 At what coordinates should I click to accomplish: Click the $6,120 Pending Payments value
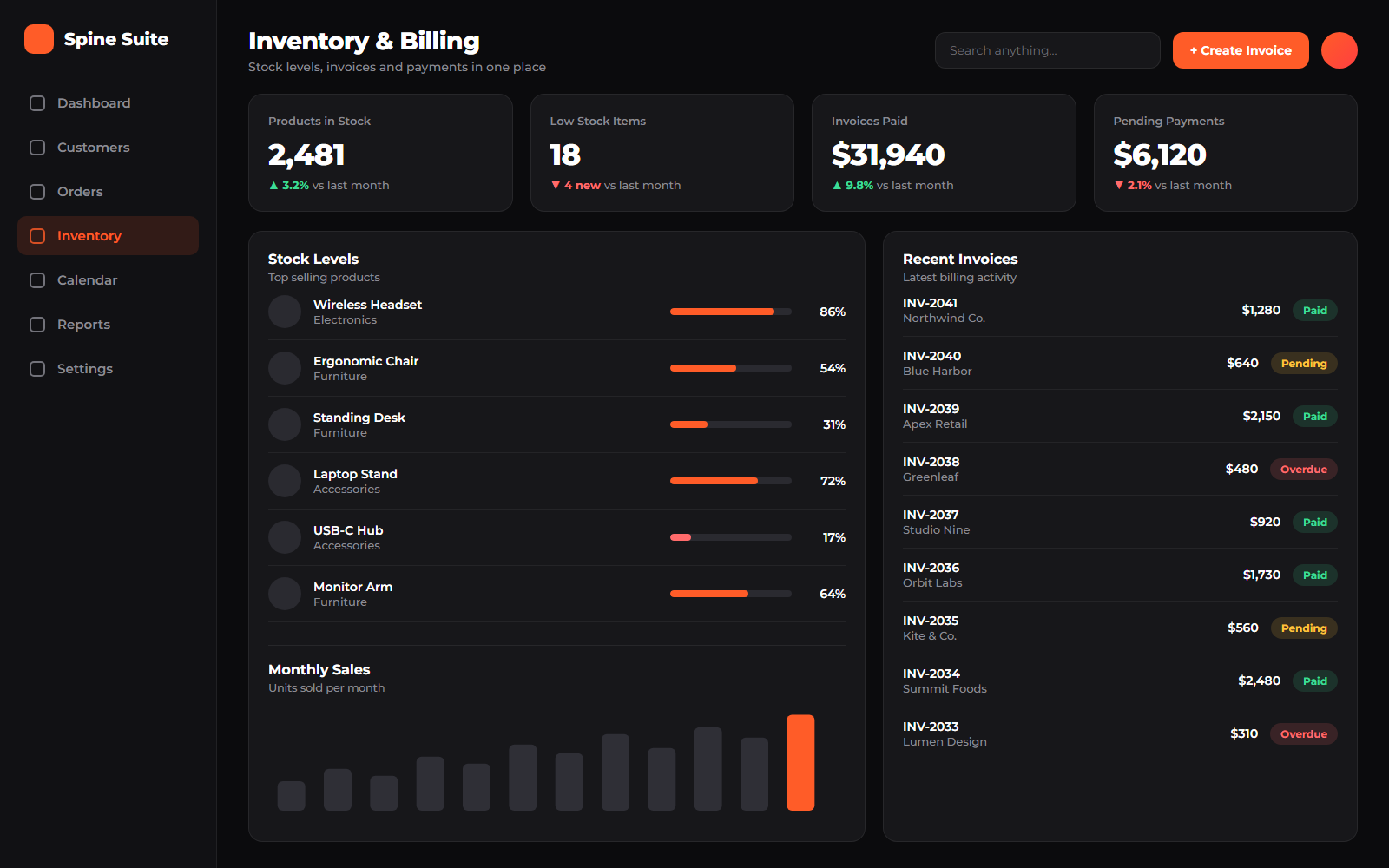tap(1160, 155)
